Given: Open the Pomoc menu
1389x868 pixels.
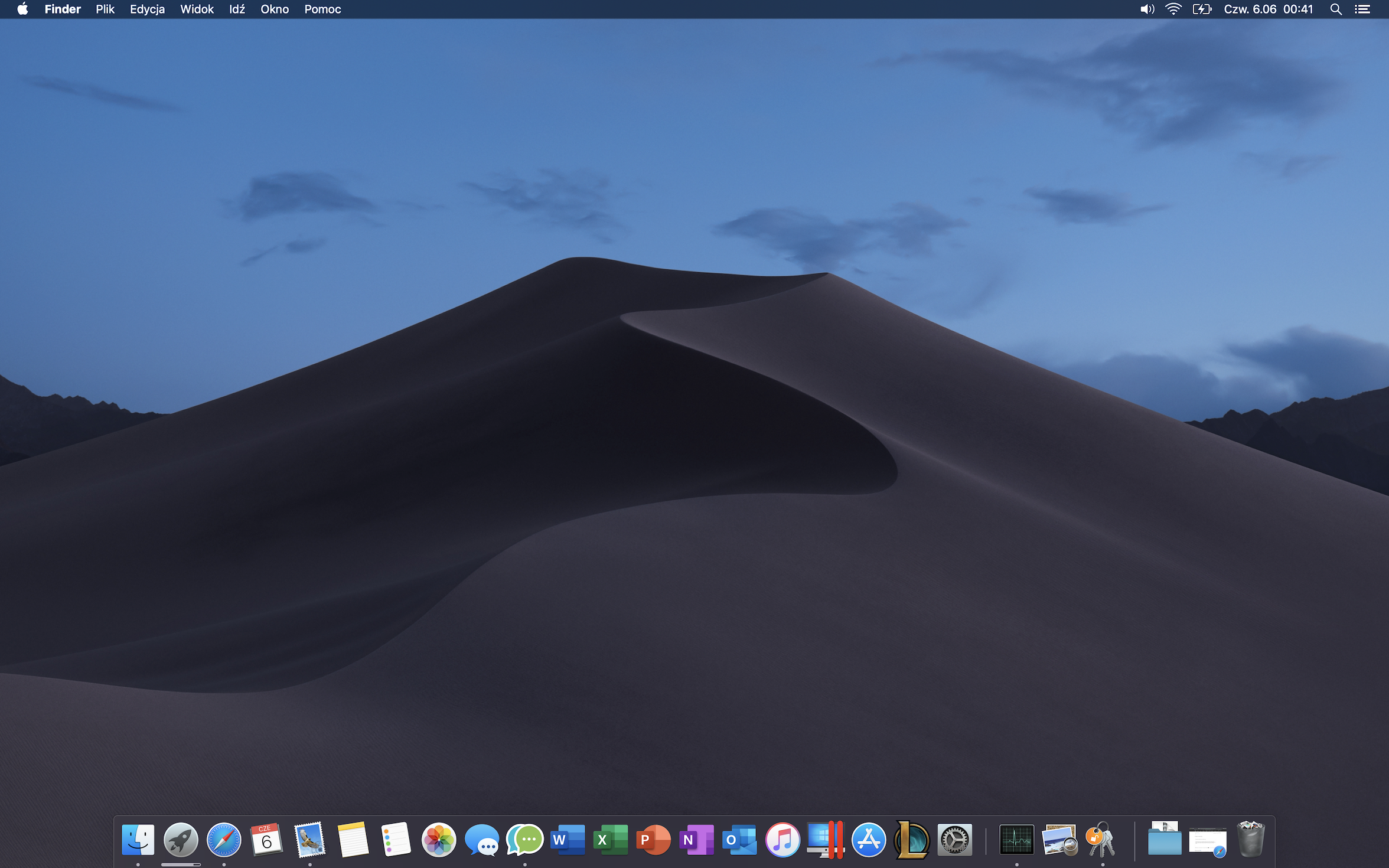Looking at the screenshot, I should click(x=322, y=9).
